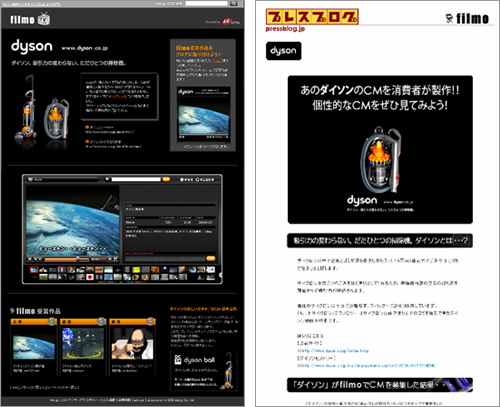Click the filmo logo at pressblog page top right
This screenshot has height=407, width=500.
467,18
